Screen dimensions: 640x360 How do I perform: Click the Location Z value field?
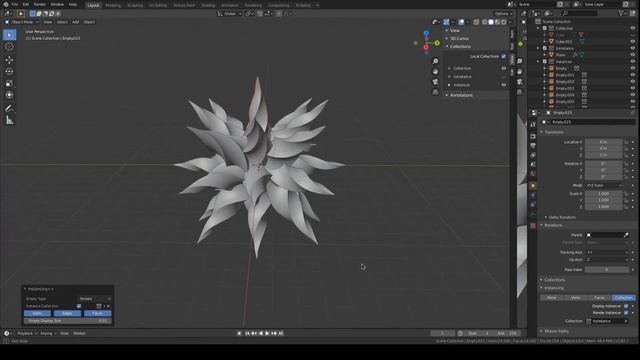pos(603,155)
